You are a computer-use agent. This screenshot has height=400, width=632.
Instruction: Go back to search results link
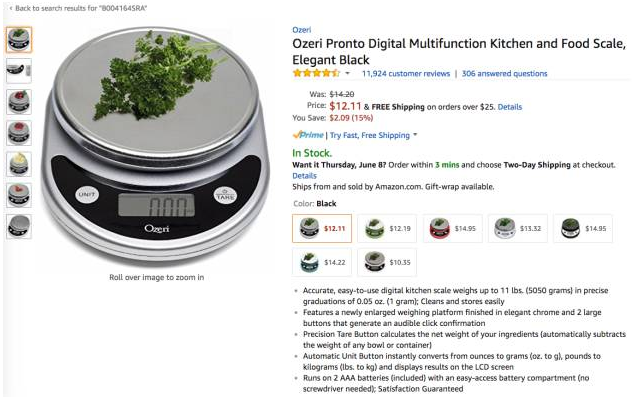pos(78,8)
